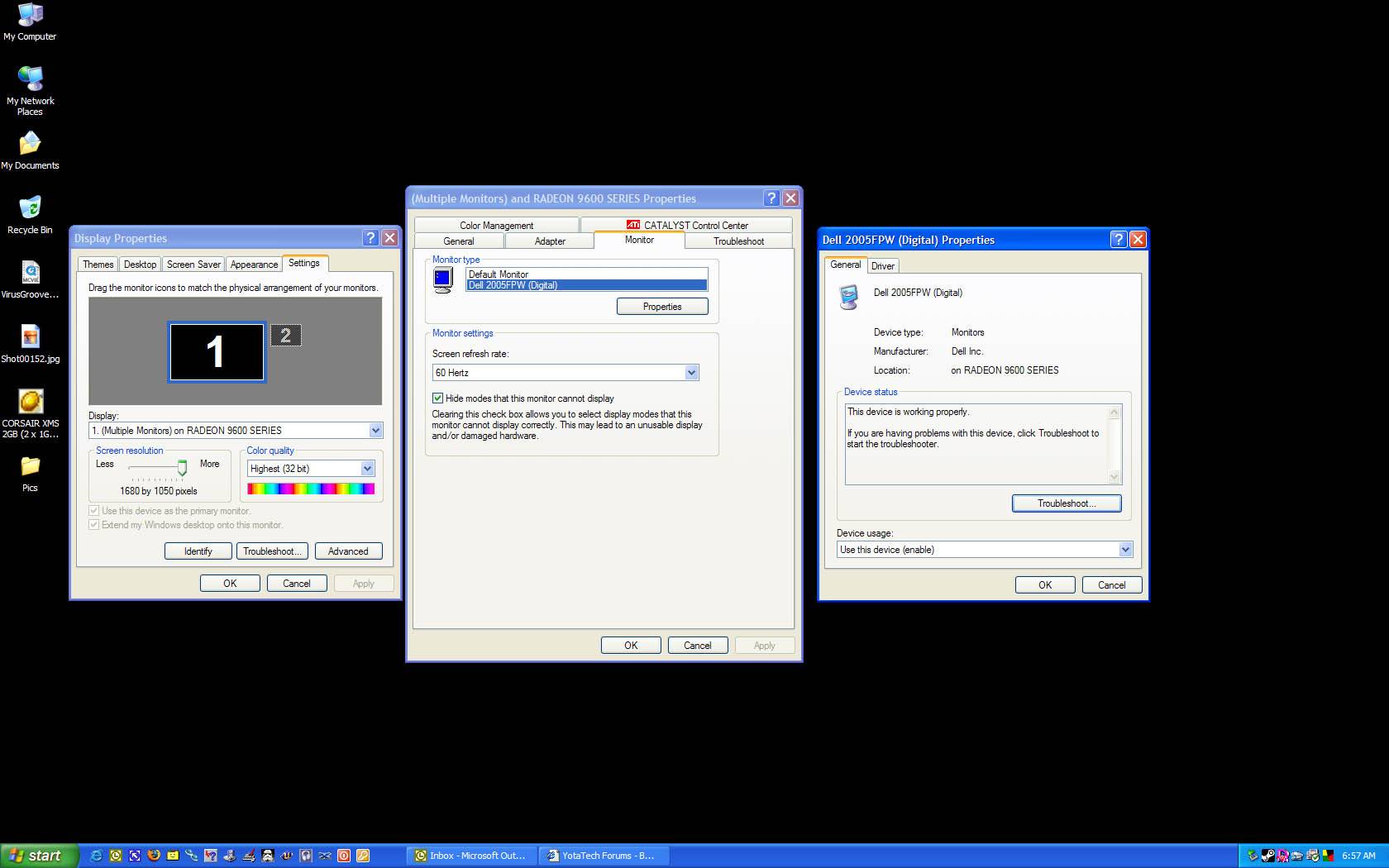Select VirusGroove desktop file icon
This screenshot has width=1389, height=868.
[30, 279]
